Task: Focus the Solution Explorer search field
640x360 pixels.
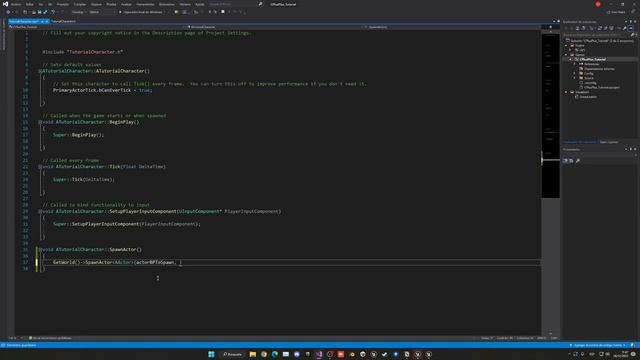Action: 597,35
